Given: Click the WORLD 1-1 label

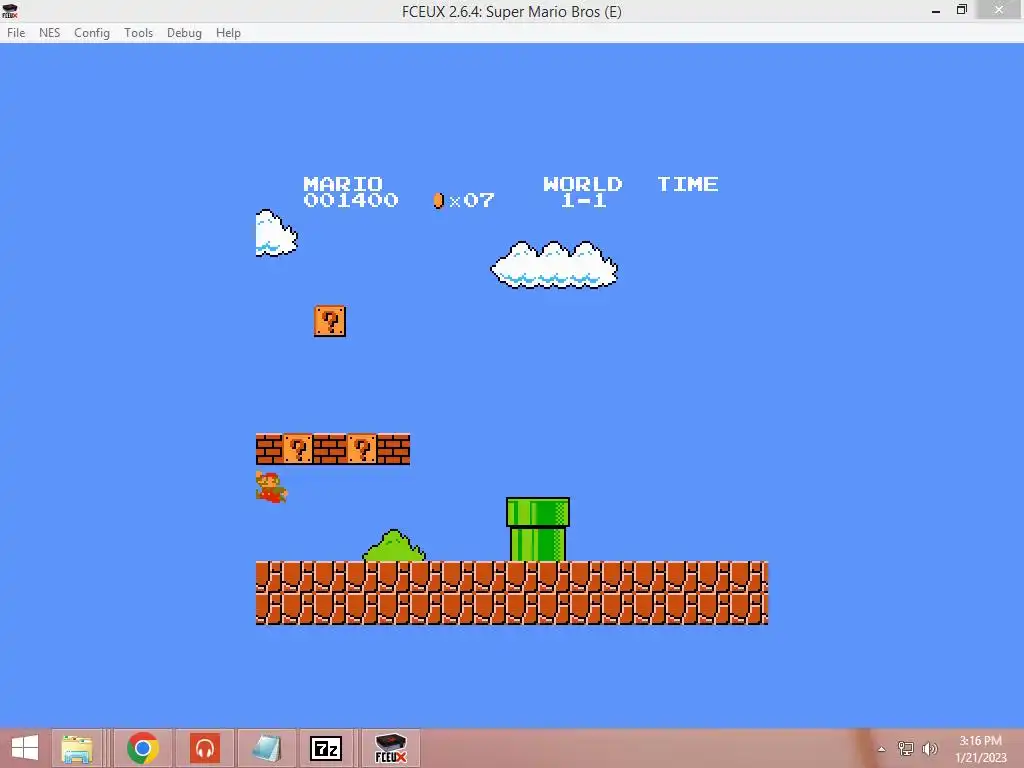Looking at the screenshot, I should pos(583,193).
